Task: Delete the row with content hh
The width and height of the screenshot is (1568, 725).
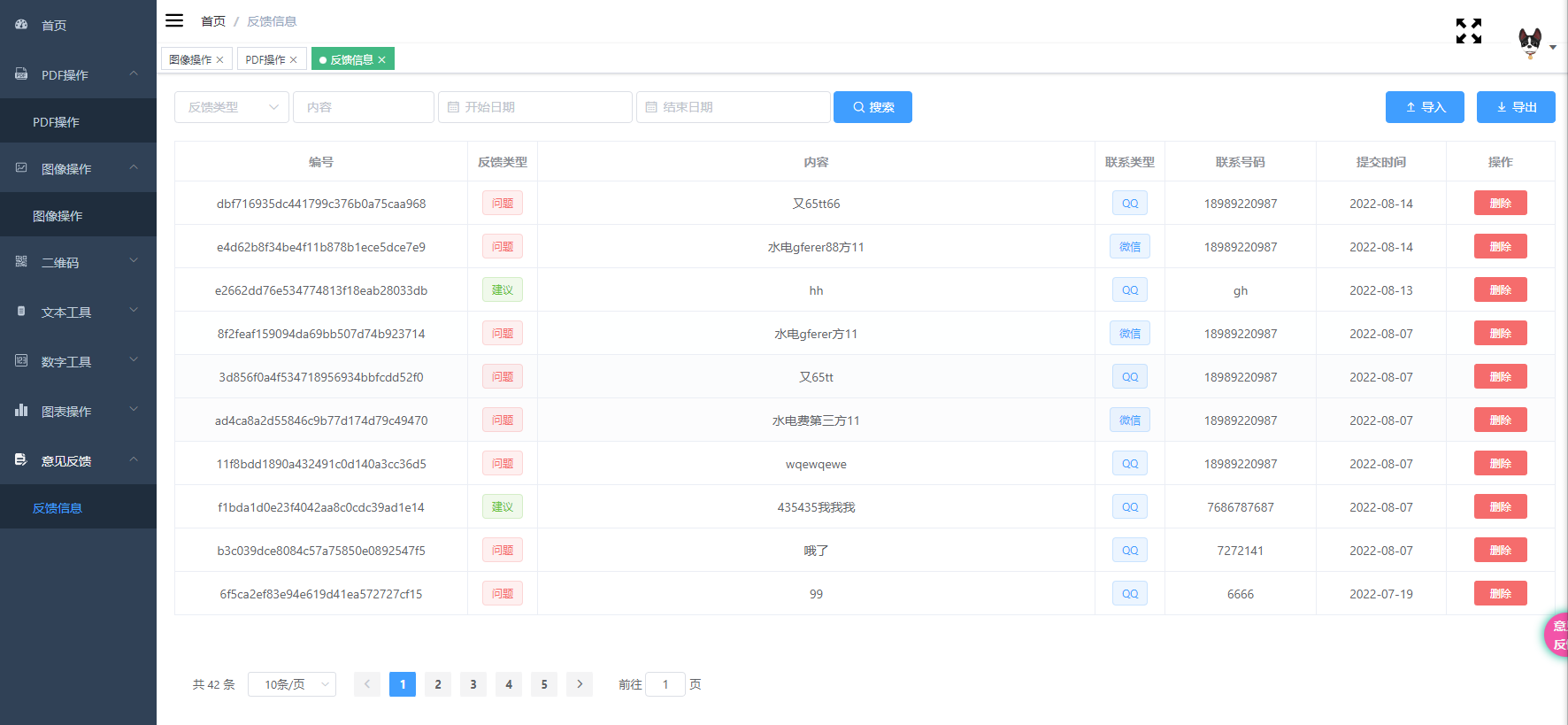Action: tap(1500, 290)
